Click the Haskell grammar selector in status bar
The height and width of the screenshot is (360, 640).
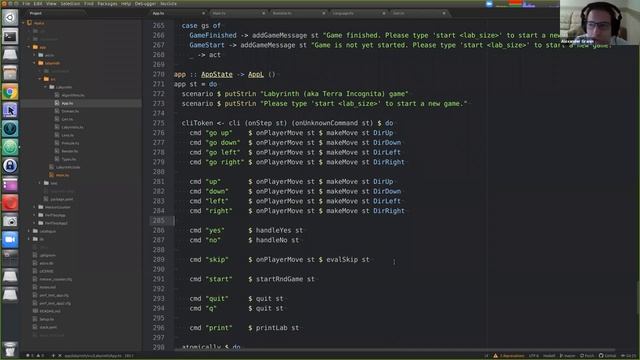click(x=549, y=356)
